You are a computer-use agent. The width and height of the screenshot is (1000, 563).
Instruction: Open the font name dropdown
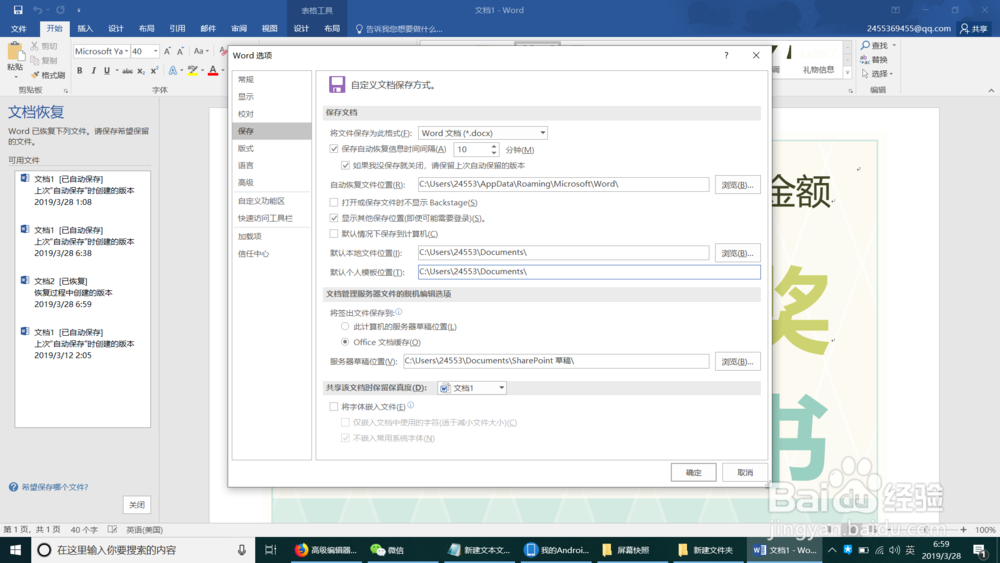[127, 51]
